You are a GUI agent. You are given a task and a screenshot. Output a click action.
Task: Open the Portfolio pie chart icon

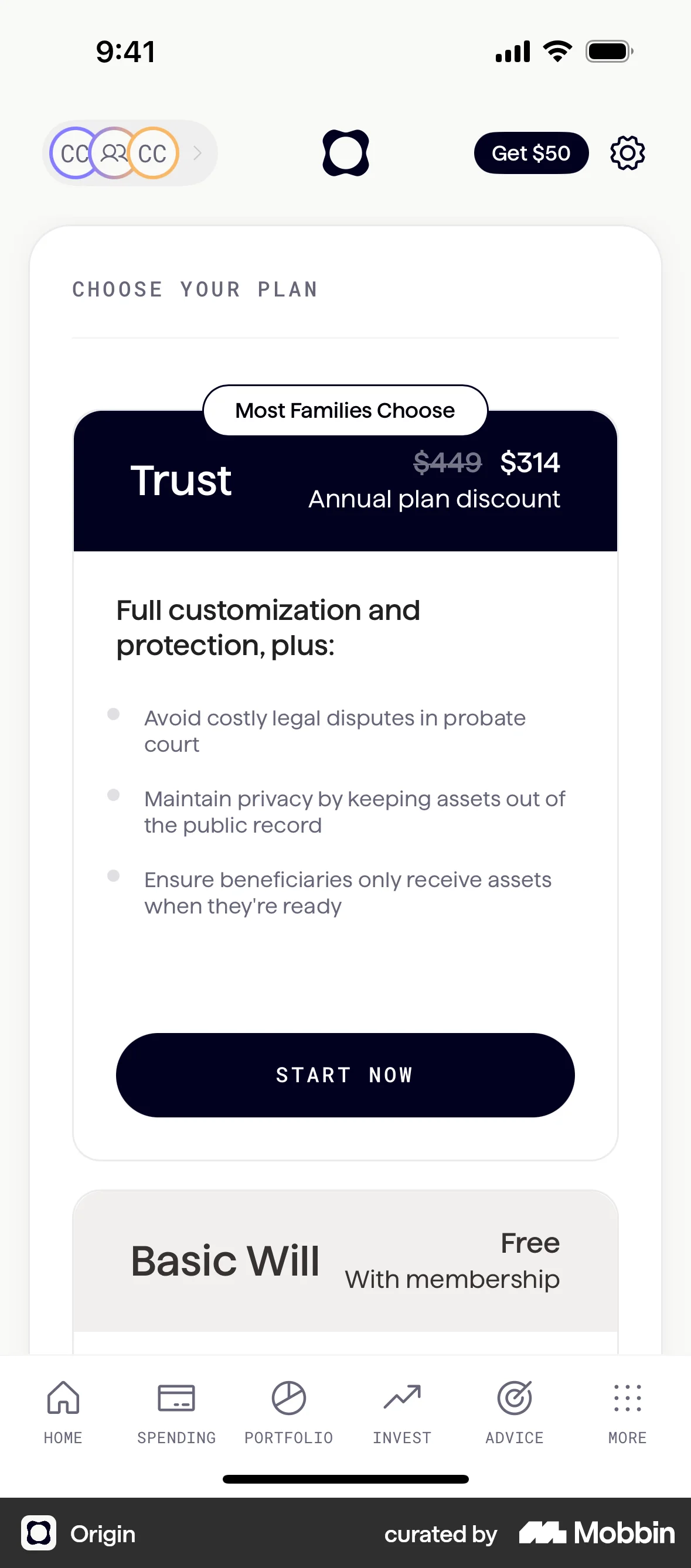(x=288, y=1398)
